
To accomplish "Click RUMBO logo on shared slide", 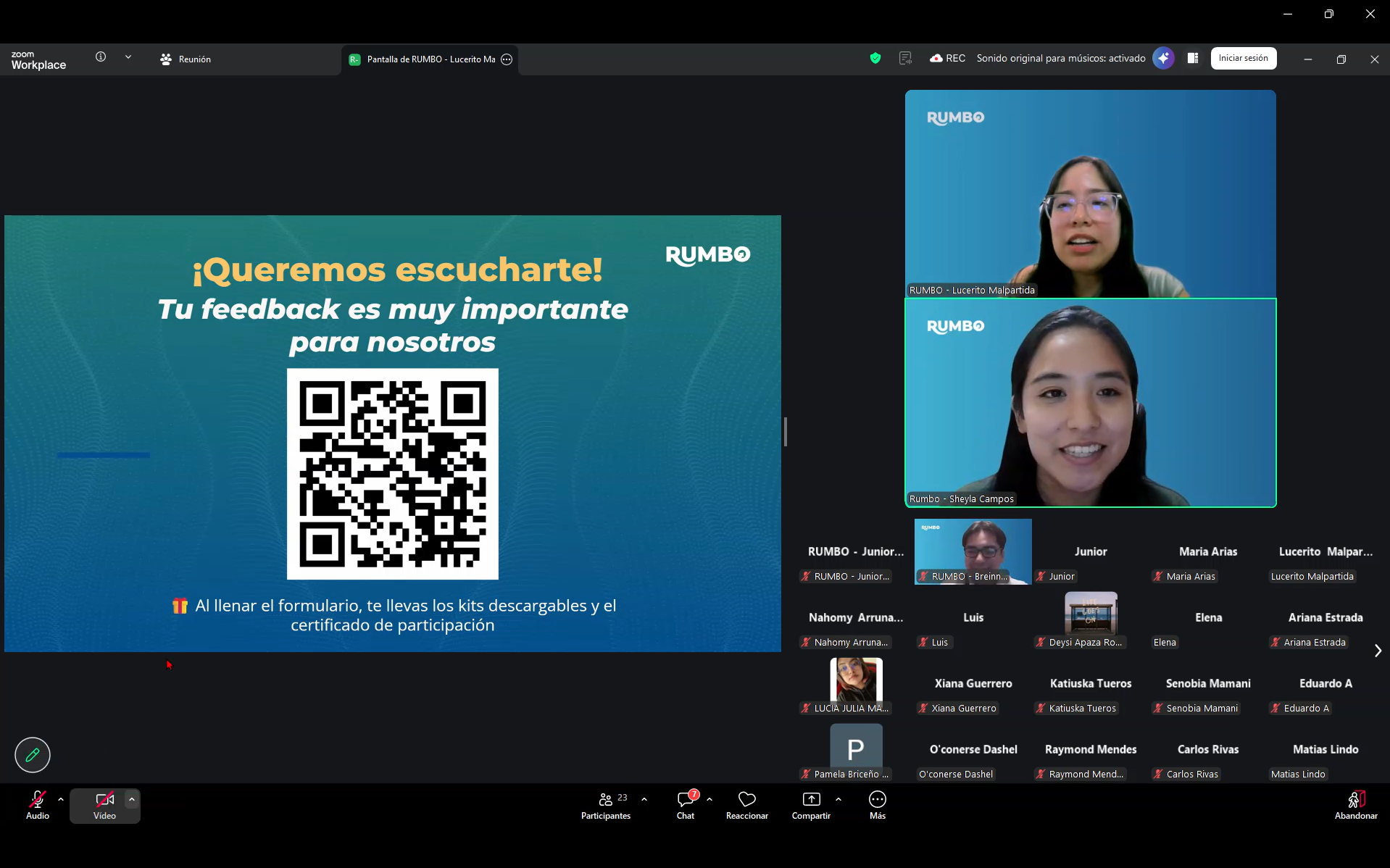I will (708, 255).
